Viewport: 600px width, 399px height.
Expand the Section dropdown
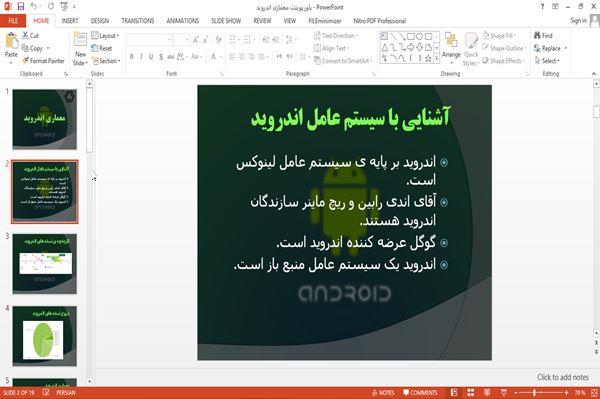click(x=106, y=61)
